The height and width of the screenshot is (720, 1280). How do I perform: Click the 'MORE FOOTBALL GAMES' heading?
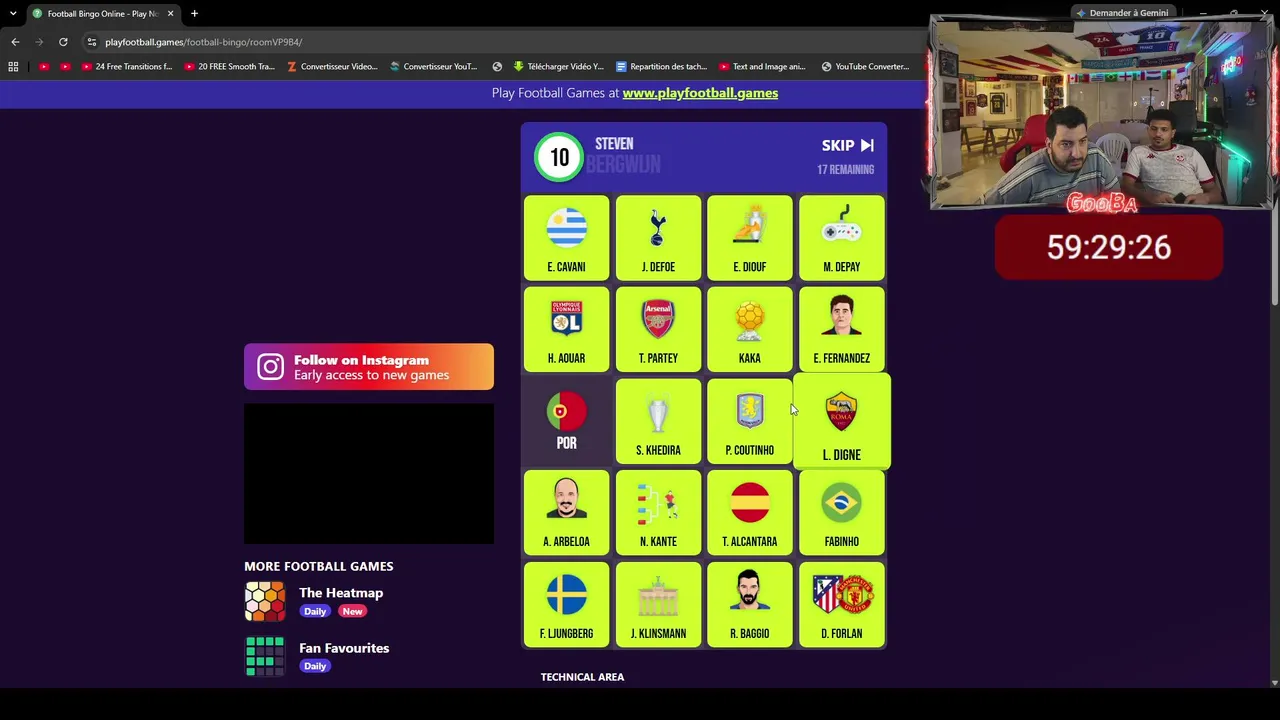(319, 566)
